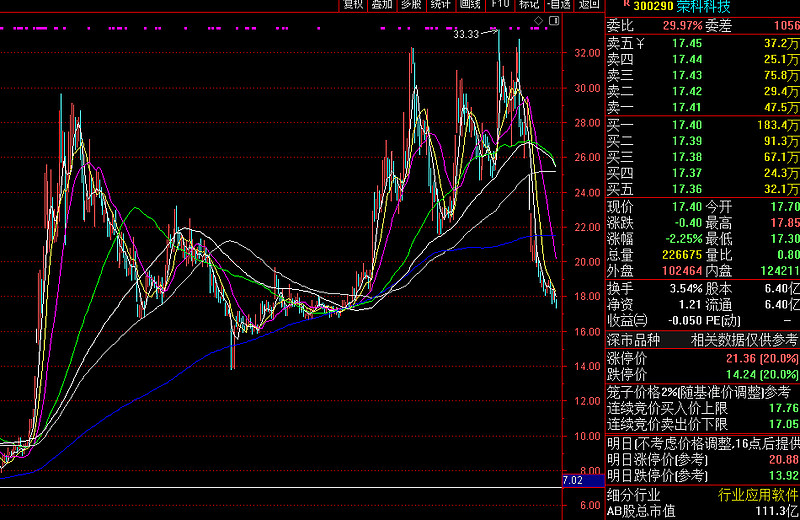Image resolution: width=800 pixels, height=520 pixels.
Task: Click the 叠加 overlay button
Action: [382, 5]
